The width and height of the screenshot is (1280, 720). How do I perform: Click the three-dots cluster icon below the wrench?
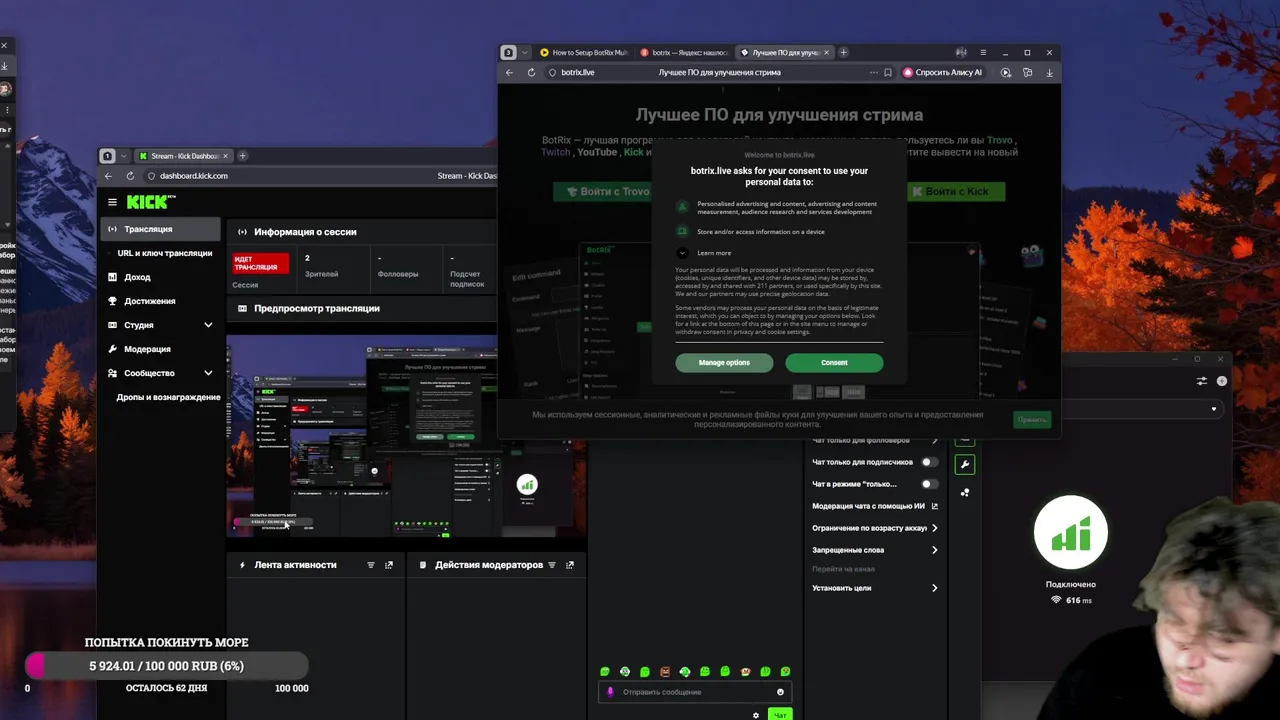pos(965,492)
